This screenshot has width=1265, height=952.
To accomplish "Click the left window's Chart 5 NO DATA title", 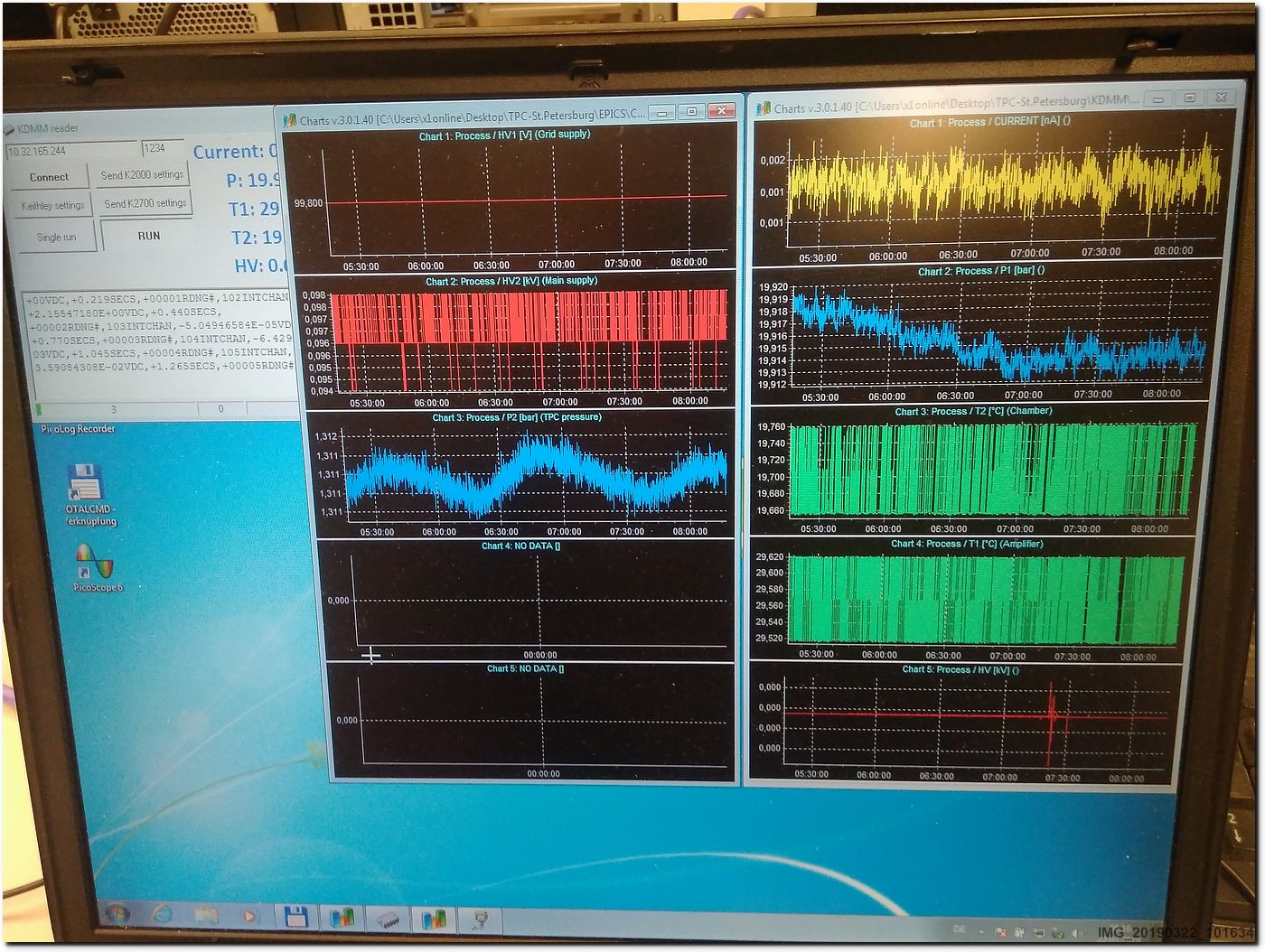I will point(525,668).
